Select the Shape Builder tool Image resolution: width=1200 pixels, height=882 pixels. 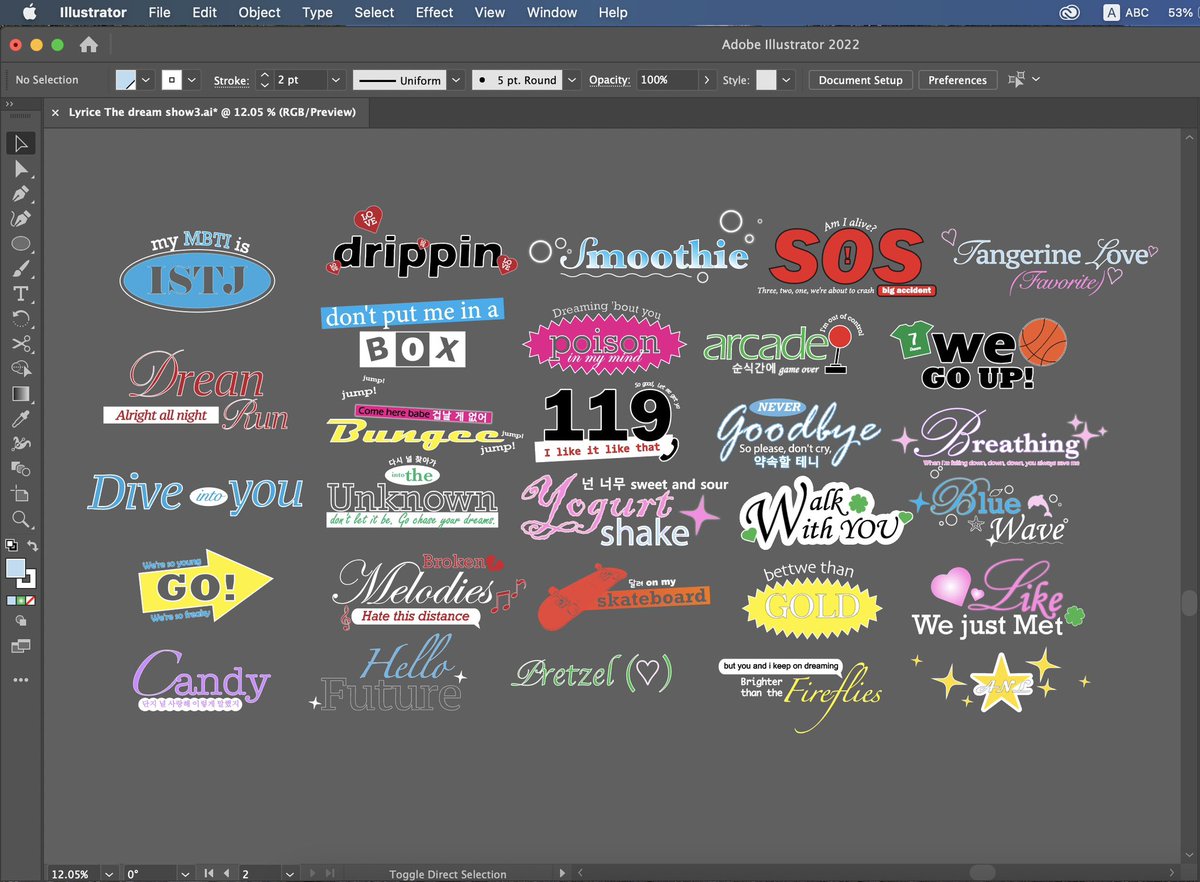tap(21, 369)
